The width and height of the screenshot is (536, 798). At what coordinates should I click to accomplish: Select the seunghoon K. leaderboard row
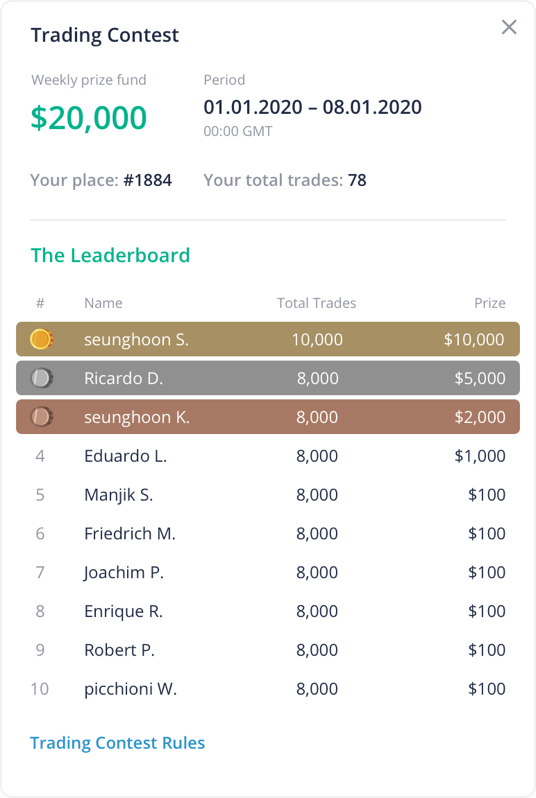click(268, 417)
